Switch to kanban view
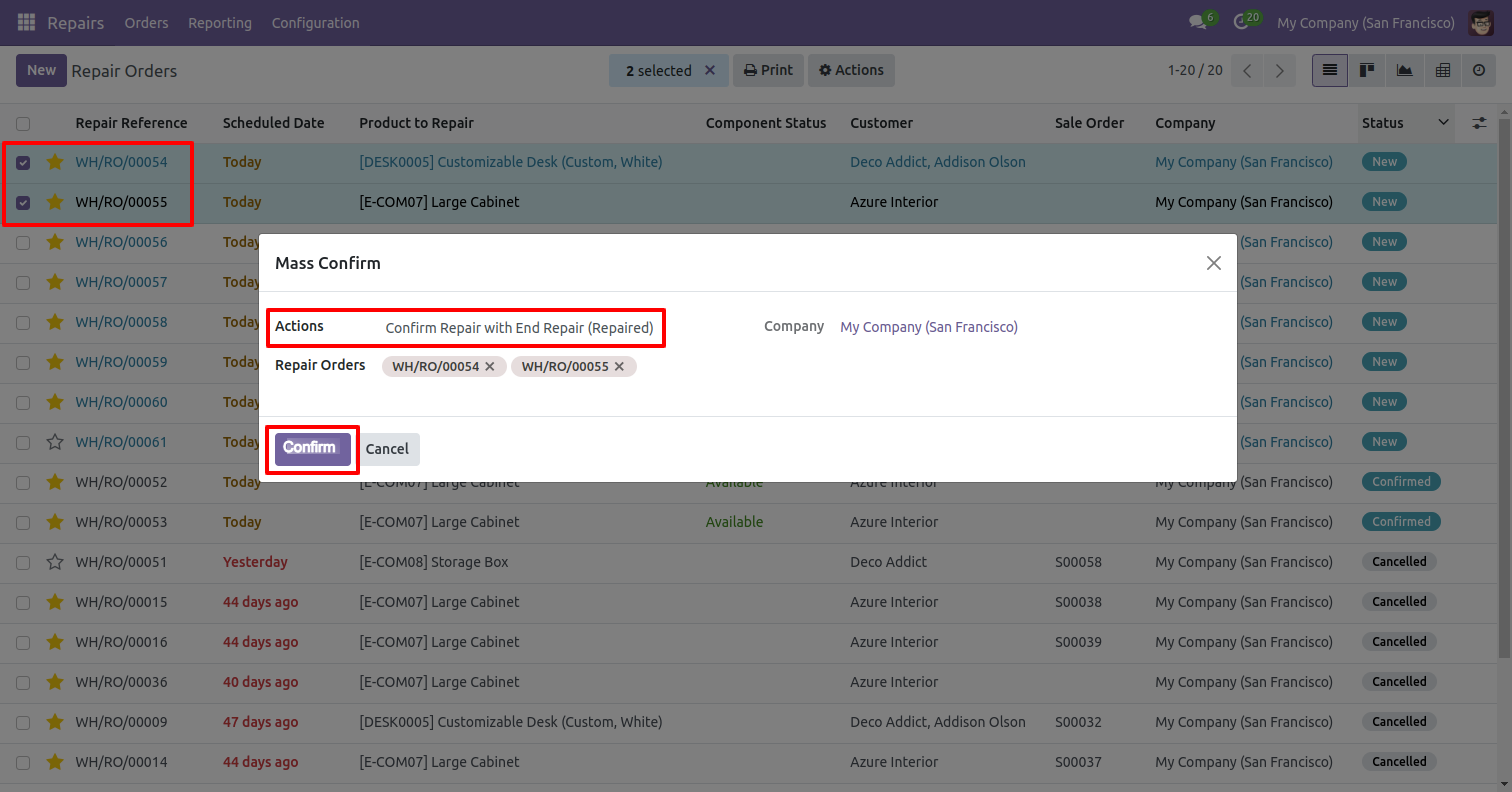1512x792 pixels. point(1366,70)
